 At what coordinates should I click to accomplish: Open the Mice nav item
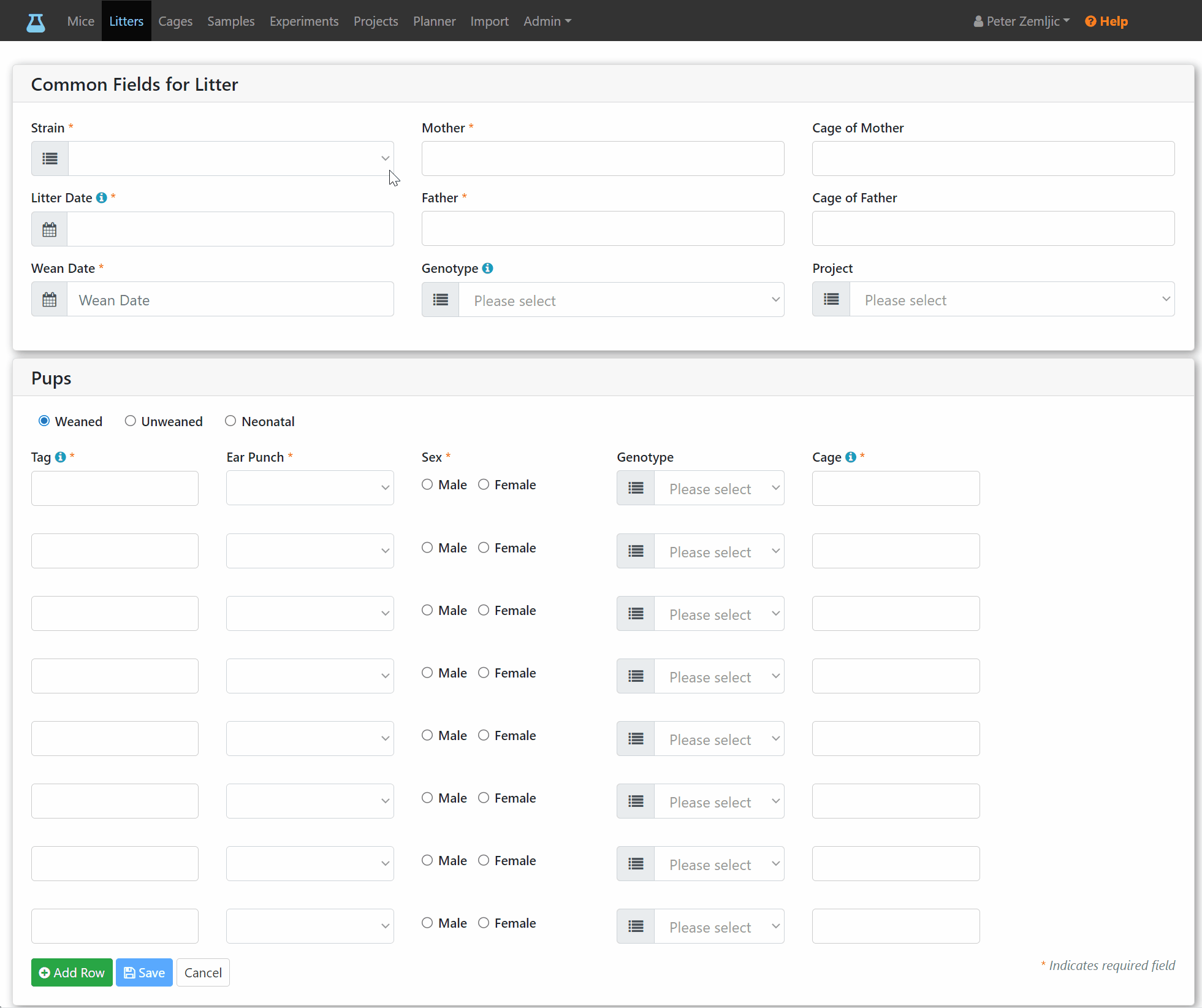[x=81, y=21]
